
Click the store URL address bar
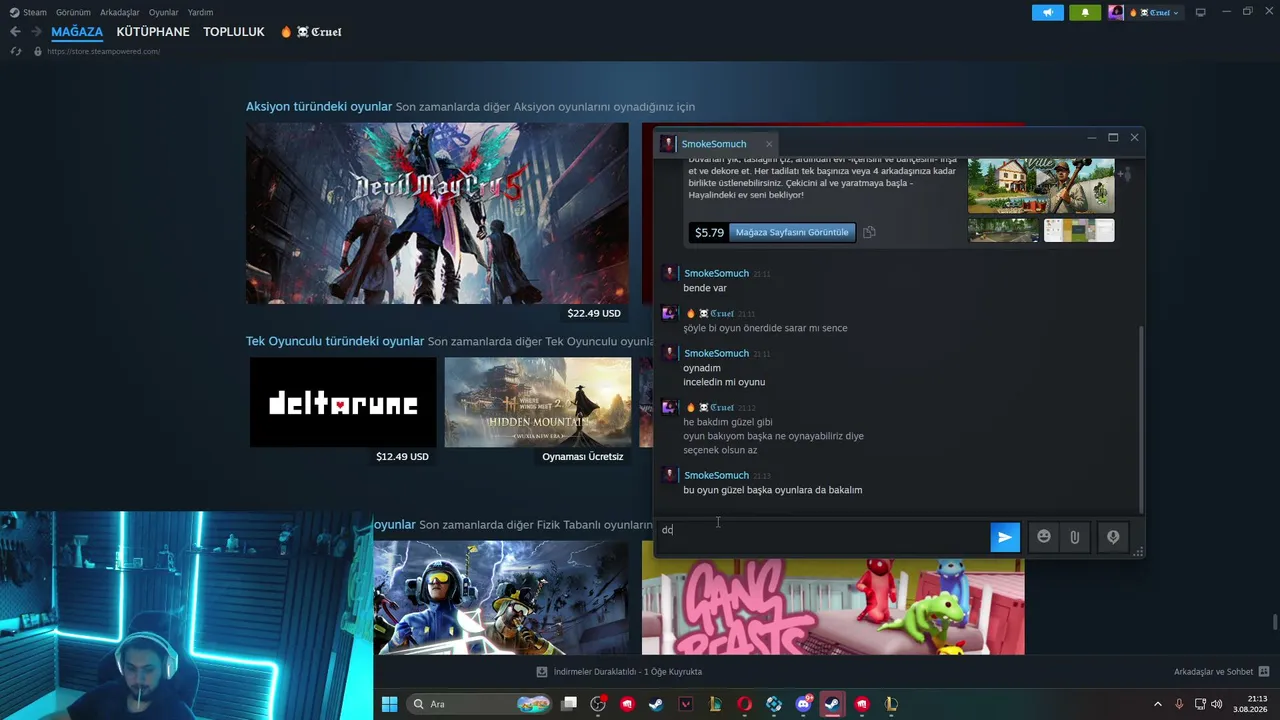coord(103,51)
